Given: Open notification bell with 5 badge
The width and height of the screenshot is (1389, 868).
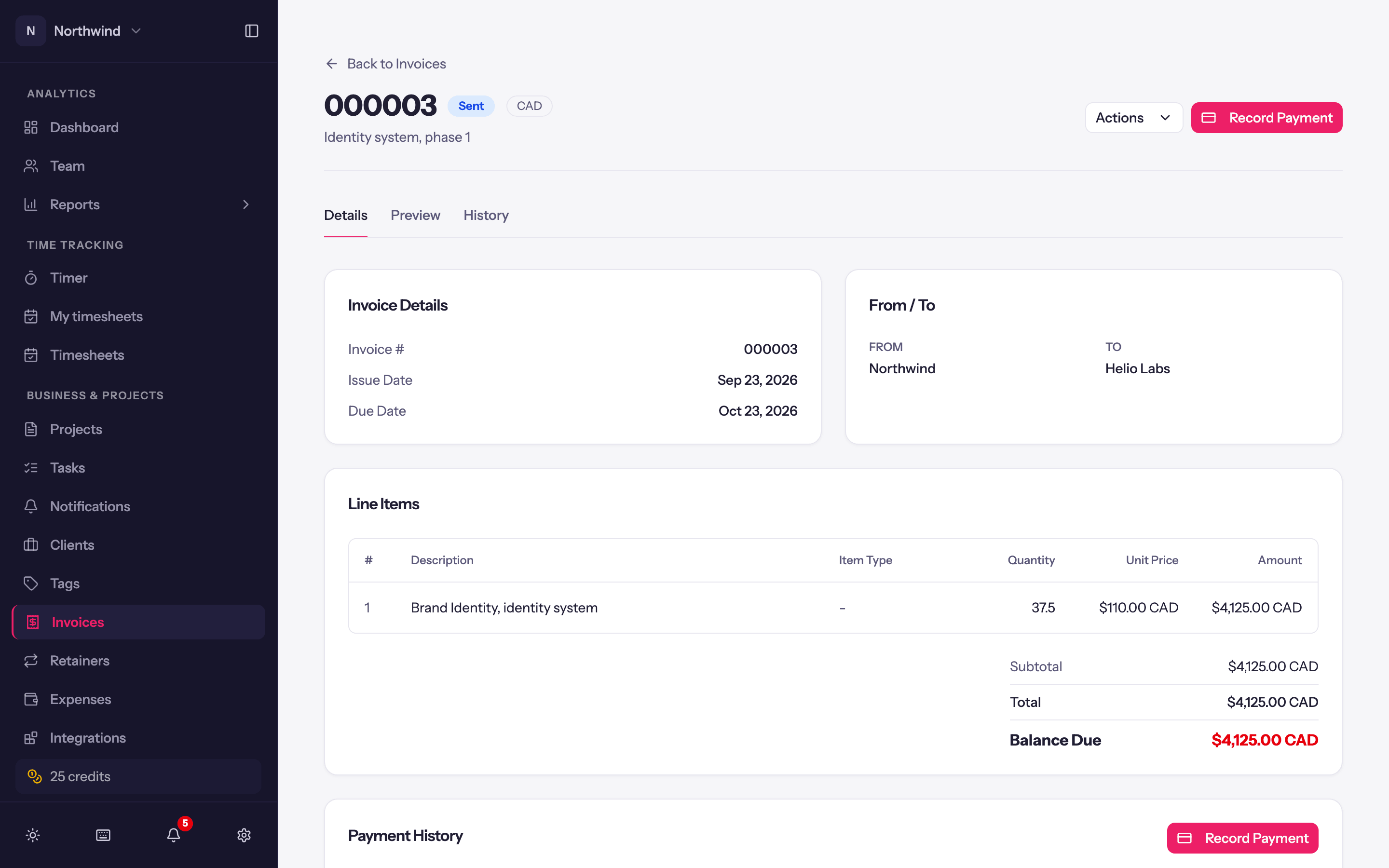Looking at the screenshot, I should pos(174,835).
